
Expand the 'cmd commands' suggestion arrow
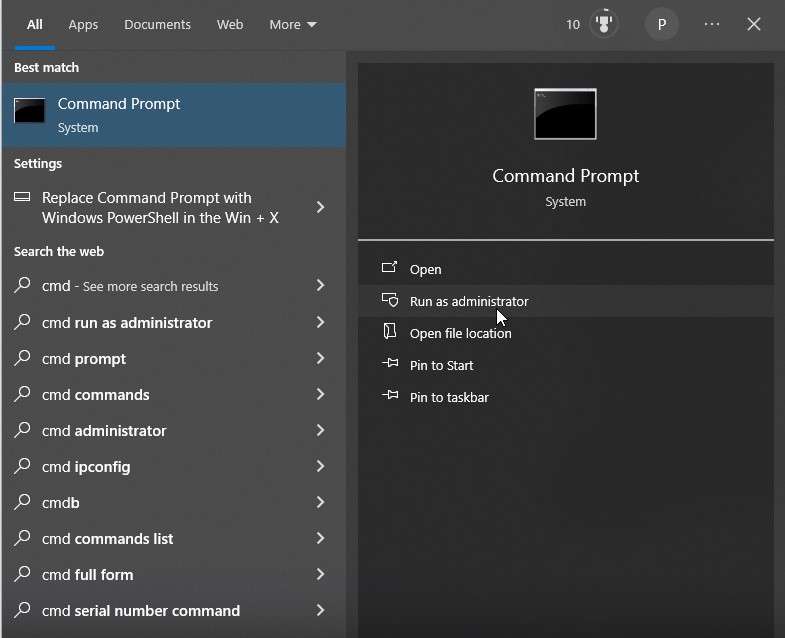[x=320, y=394]
